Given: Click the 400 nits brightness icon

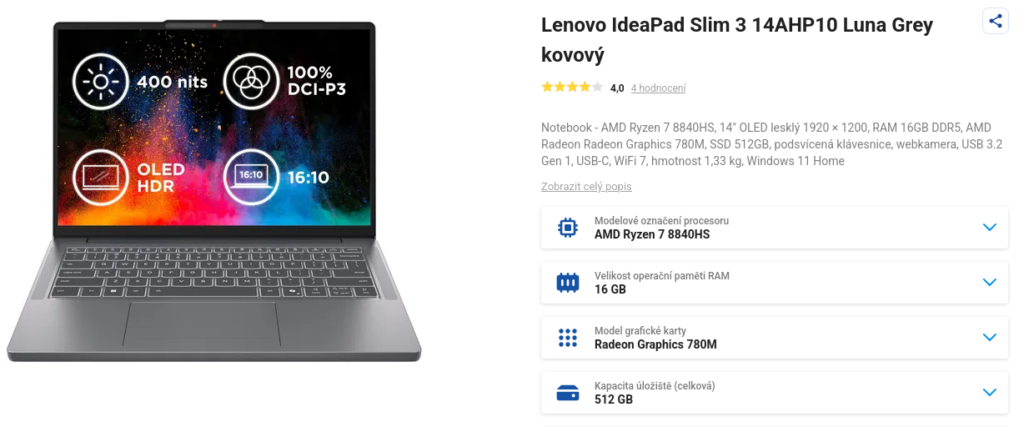Looking at the screenshot, I should pos(101,82).
